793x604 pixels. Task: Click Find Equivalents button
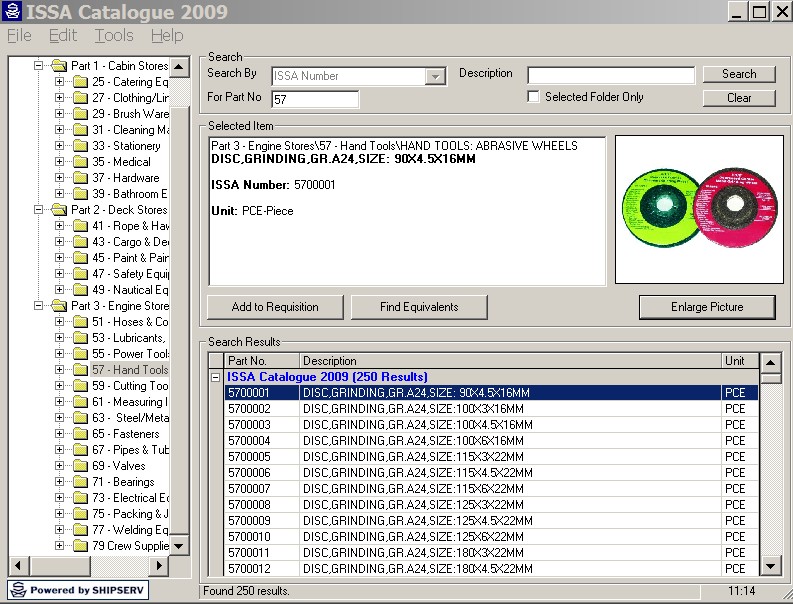pos(419,307)
